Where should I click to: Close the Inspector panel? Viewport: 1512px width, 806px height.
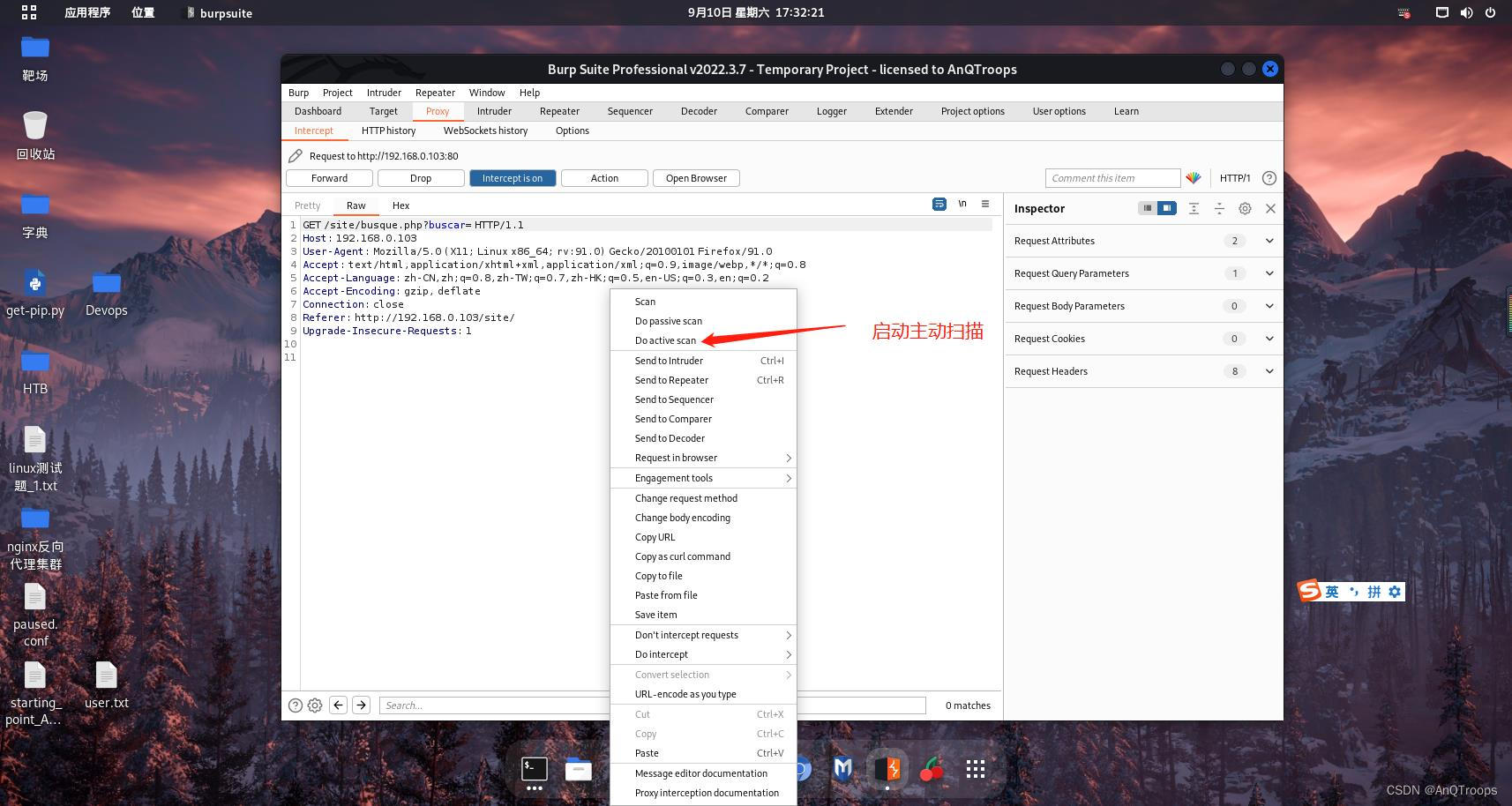1270,208
